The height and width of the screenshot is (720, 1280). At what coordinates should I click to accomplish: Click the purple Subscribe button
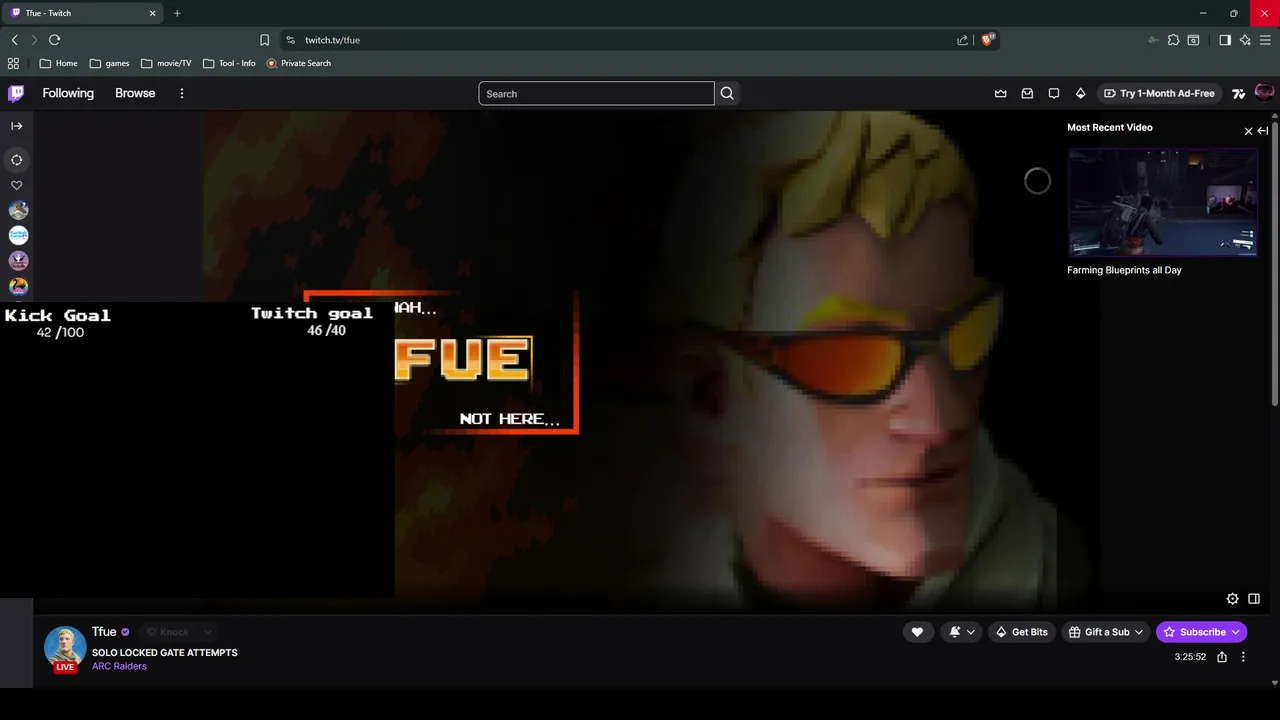coord(1201,632)
